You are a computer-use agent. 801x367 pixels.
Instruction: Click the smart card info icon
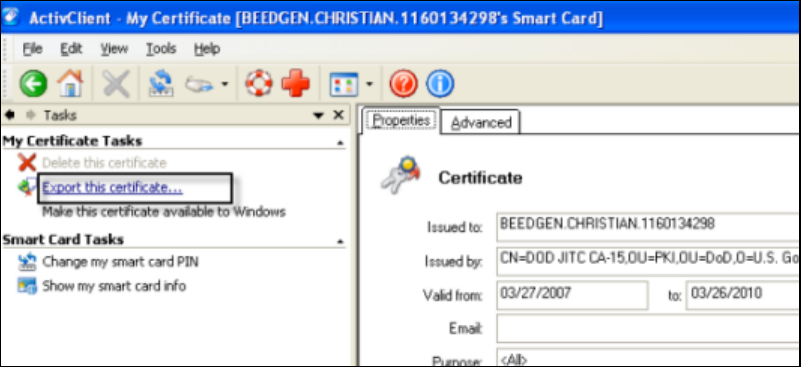[x=26, y=286]
